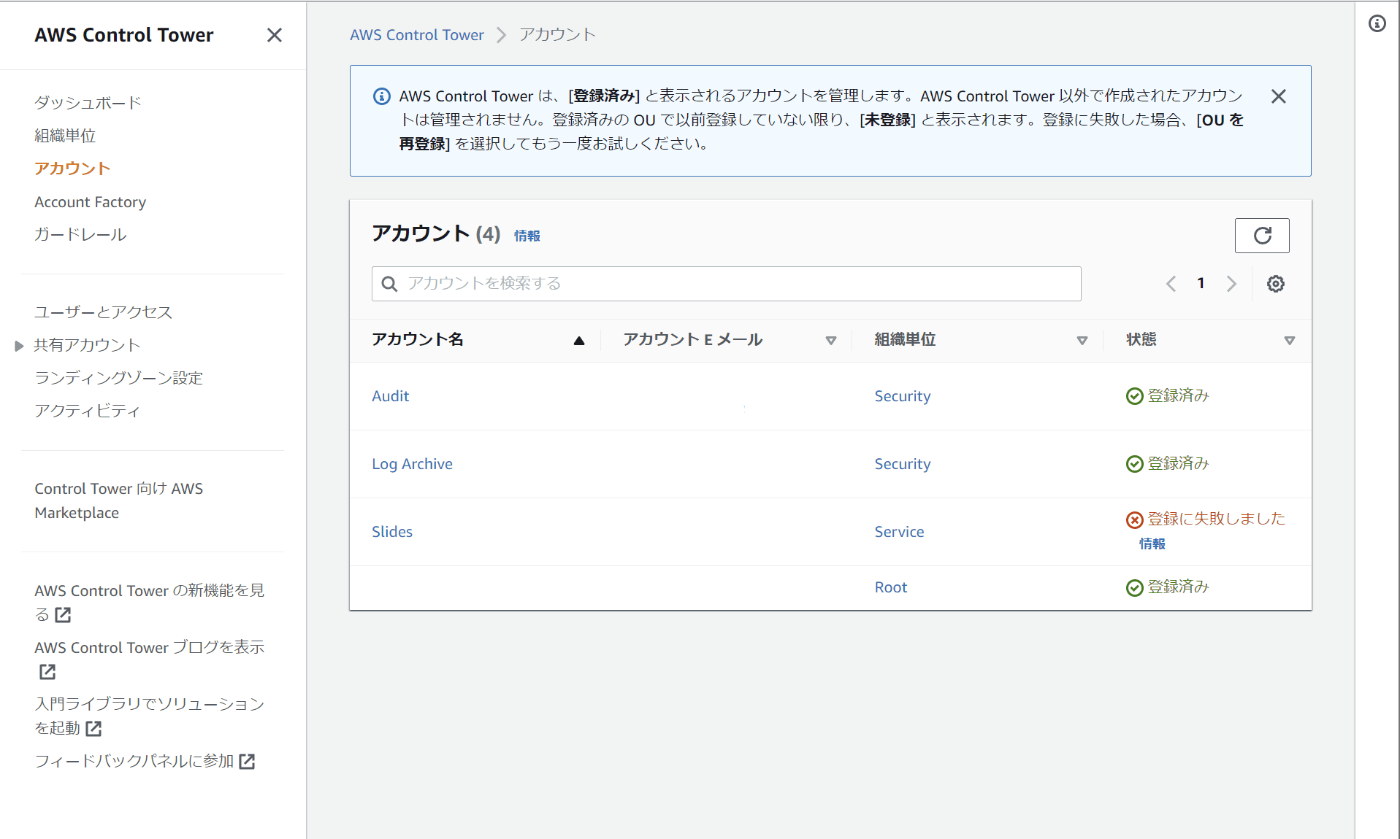This screenshot has height=839, width=1400.
Task: Sort by 状態 column arrow
Action: [1289, 340]
